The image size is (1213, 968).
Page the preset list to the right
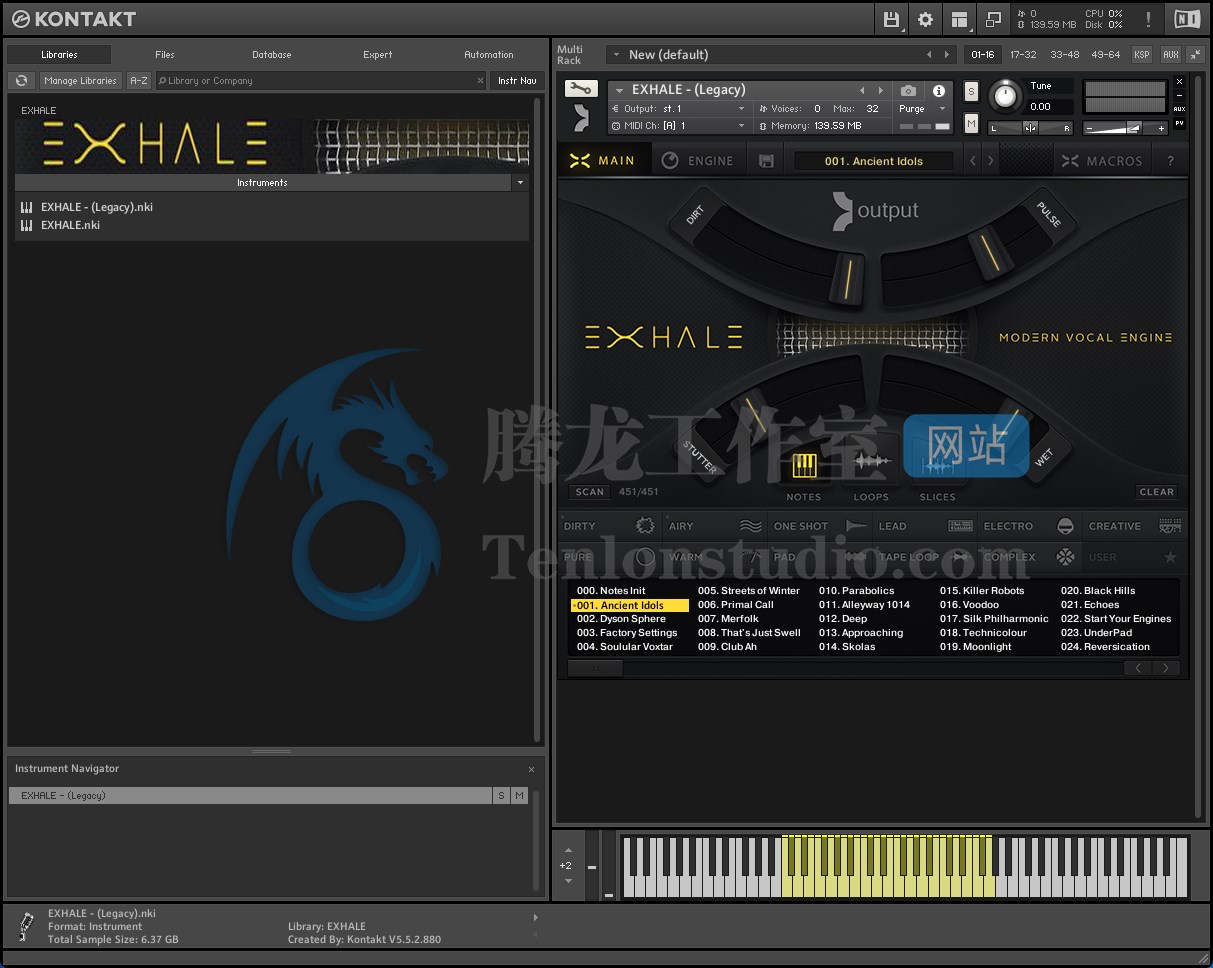pos(1166,668)
